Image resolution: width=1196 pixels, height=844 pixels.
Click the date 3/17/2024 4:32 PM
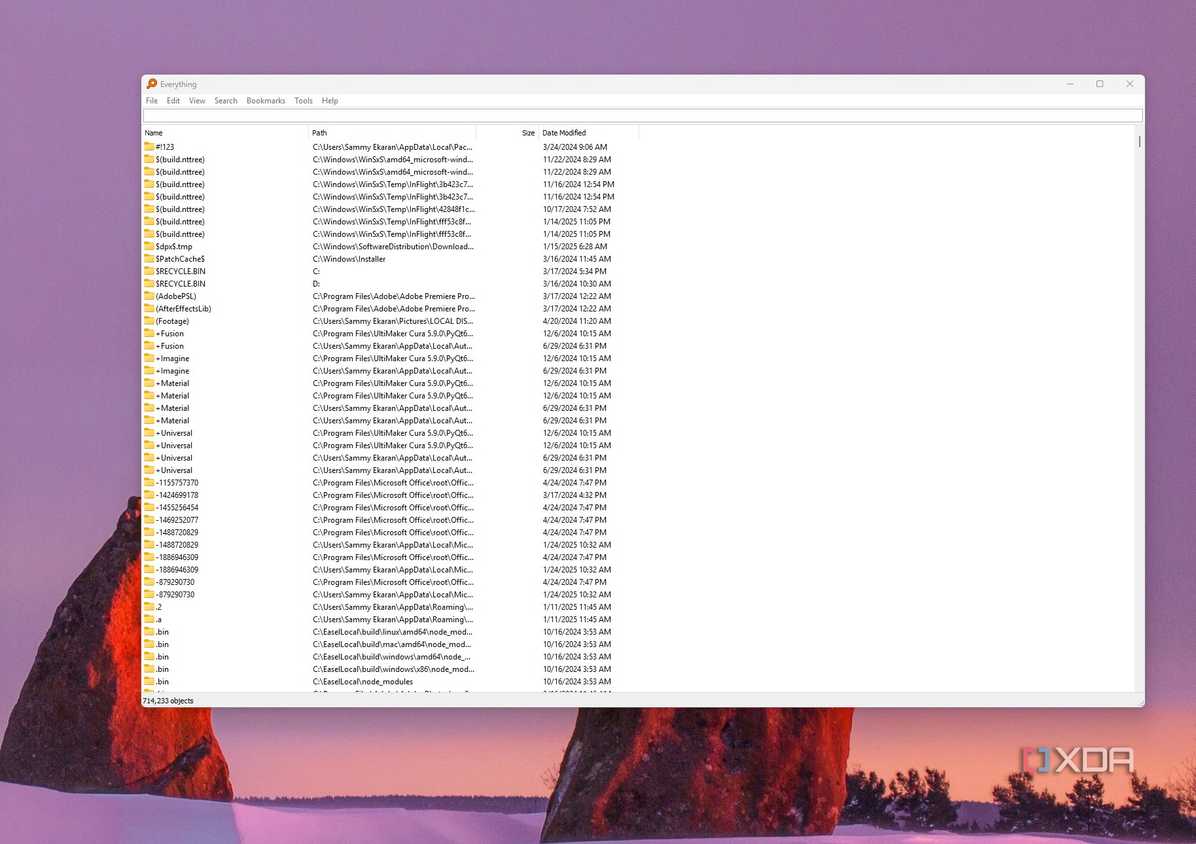575,495
